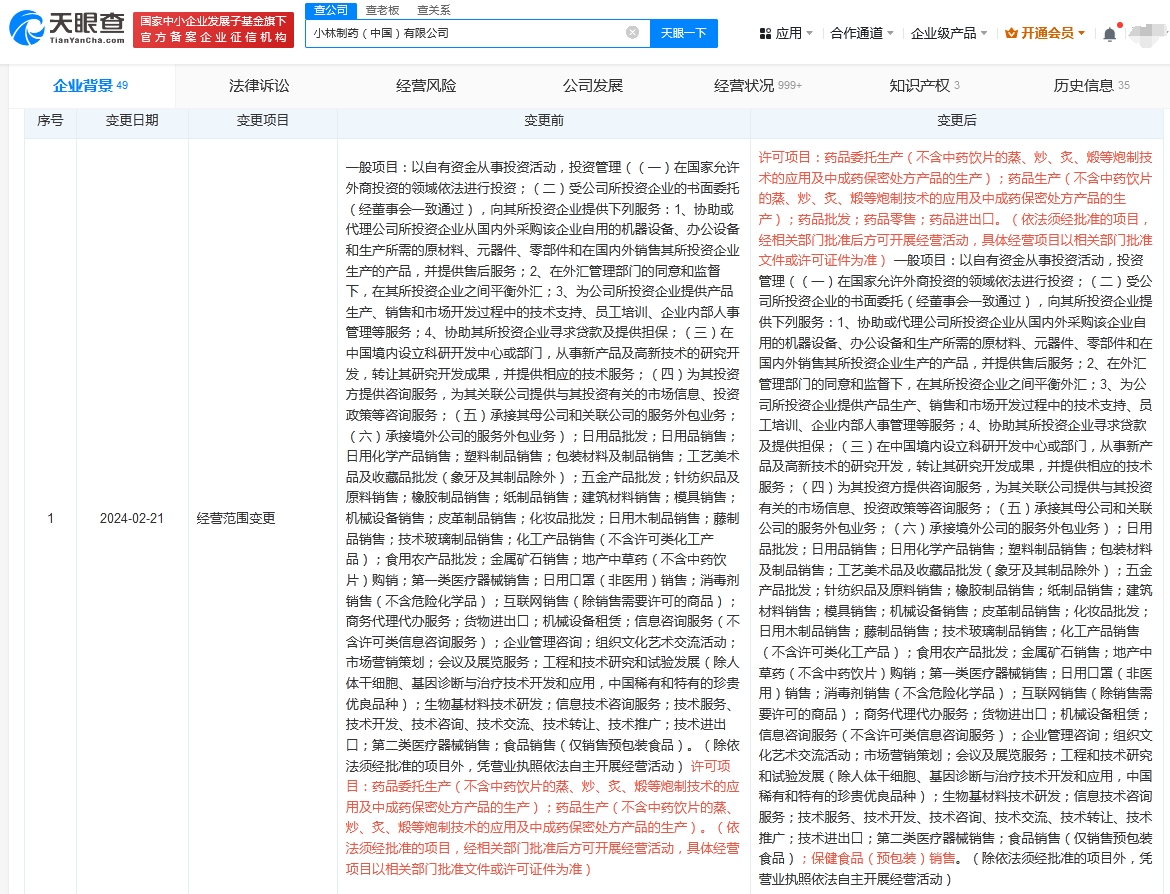Click the row number 1 cell
The width and height of the screenshot is (1170, 894).
pyautogui.click(x=51, y=518)
